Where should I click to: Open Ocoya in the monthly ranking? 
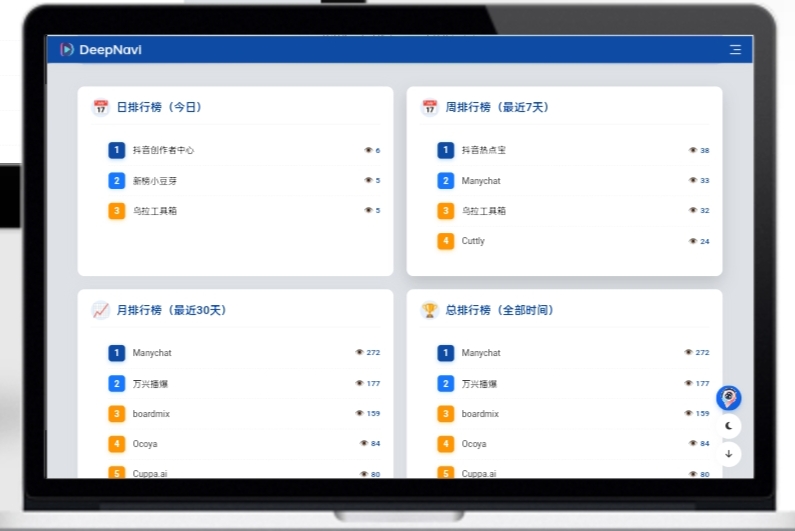click(x=145, y=444)
